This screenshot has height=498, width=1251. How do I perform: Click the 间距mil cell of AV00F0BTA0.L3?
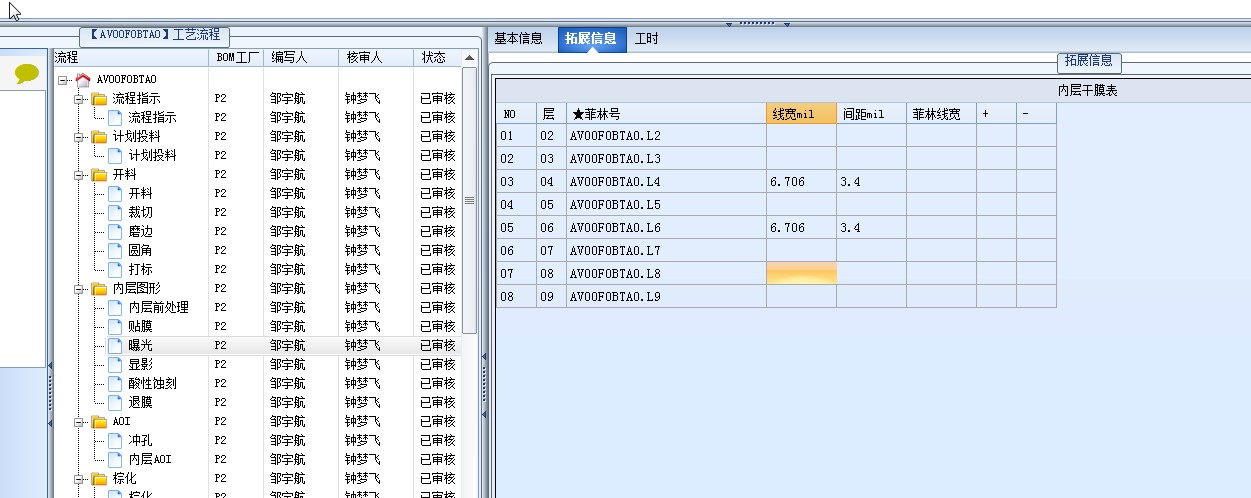(x=871, y=158)
